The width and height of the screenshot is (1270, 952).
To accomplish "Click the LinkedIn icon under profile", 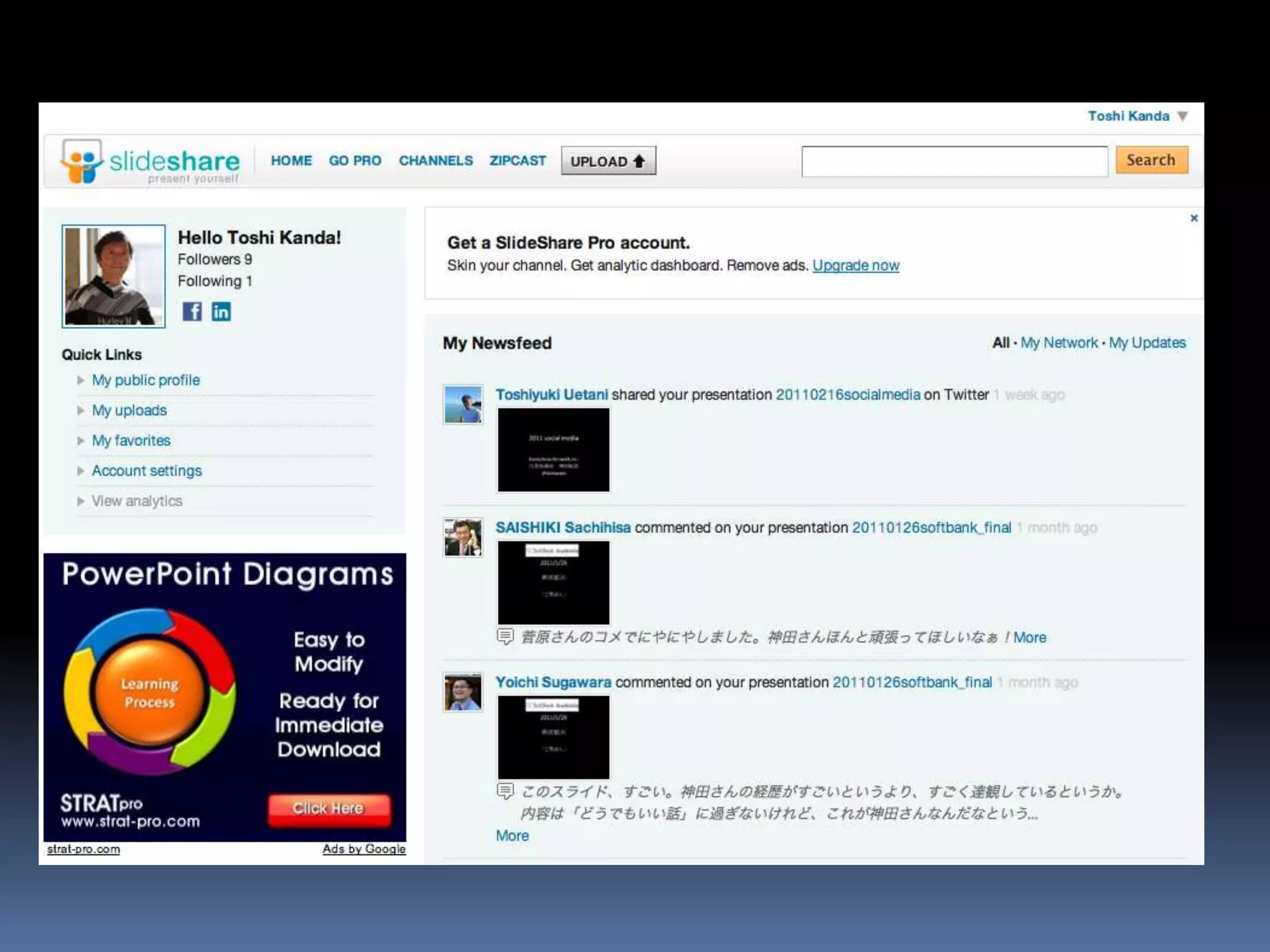I will (221, 311).
